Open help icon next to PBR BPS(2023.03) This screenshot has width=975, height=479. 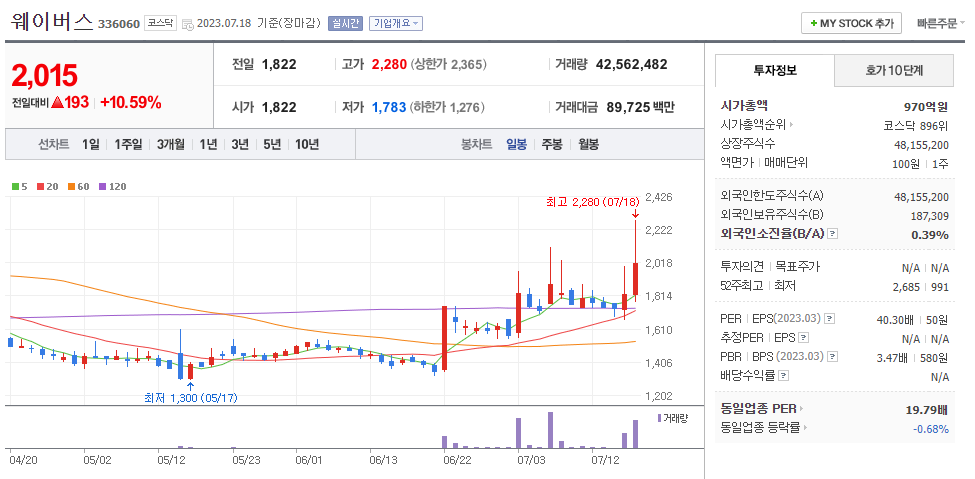tap(833, 356)
